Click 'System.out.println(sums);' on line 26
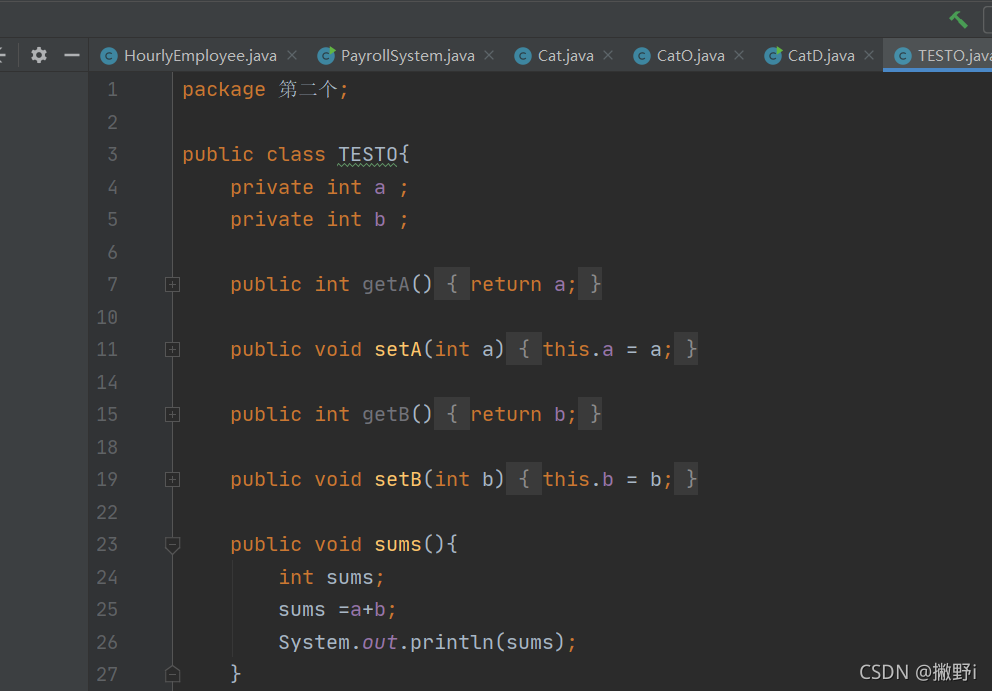 428,642
